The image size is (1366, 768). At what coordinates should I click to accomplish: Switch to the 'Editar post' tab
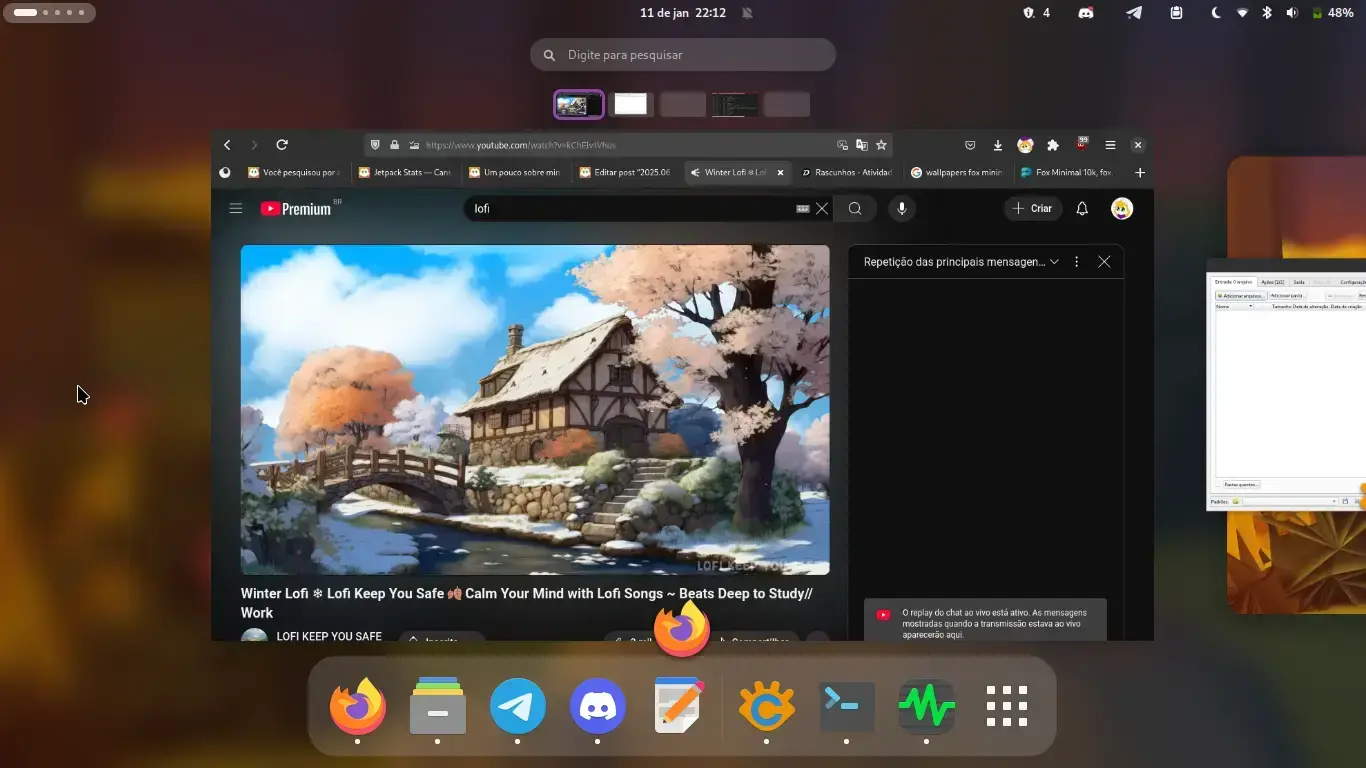point(624,172)
